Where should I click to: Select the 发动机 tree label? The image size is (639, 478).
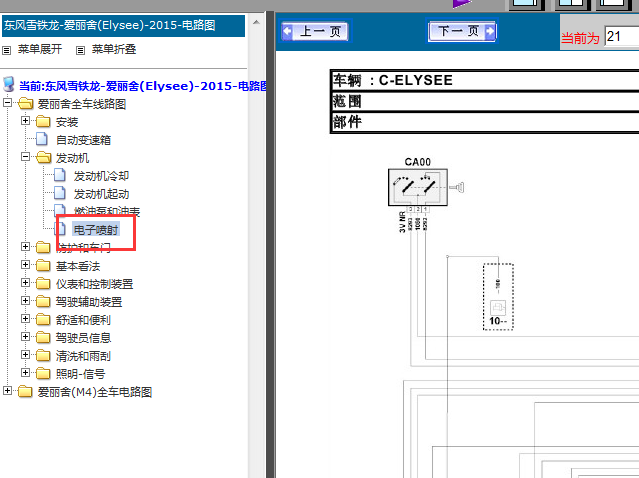click(x=72, y=158)
